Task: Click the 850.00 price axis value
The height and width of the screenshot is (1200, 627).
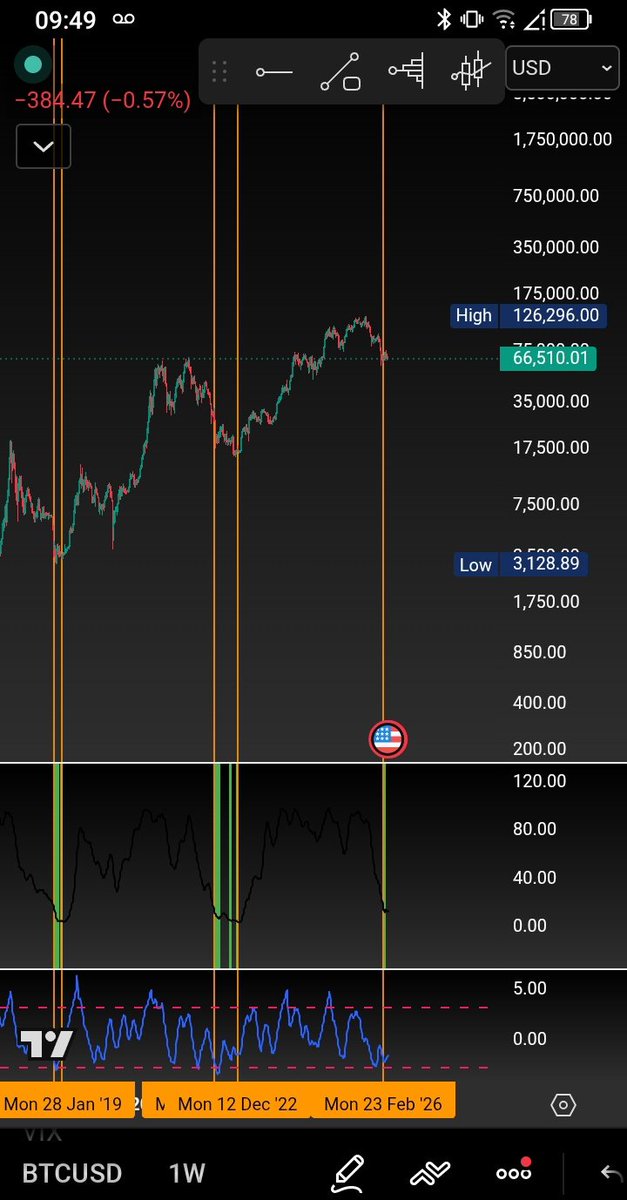Action: pos(539,652)
